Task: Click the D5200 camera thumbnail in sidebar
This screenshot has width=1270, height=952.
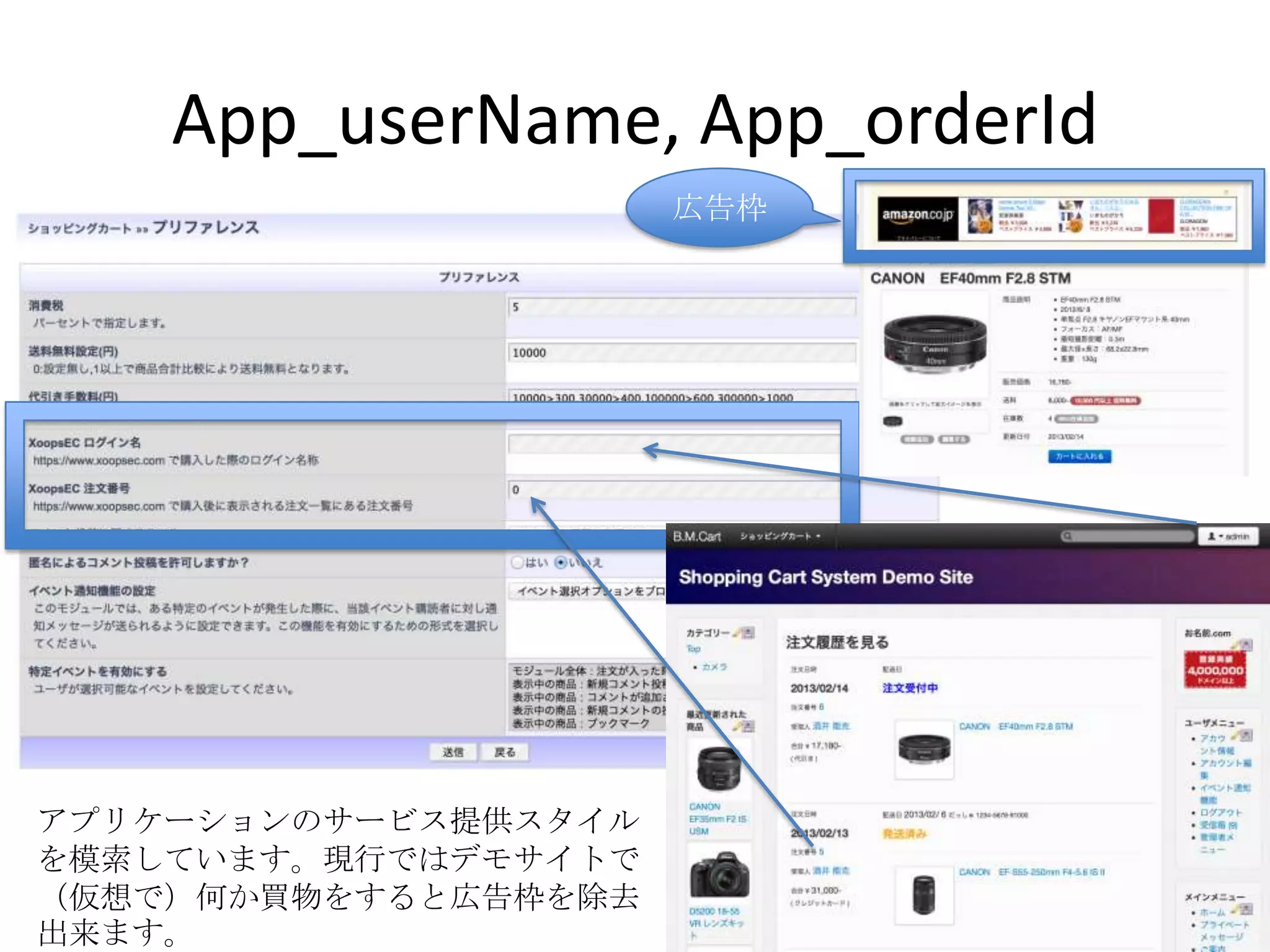Action: [719, 875]
